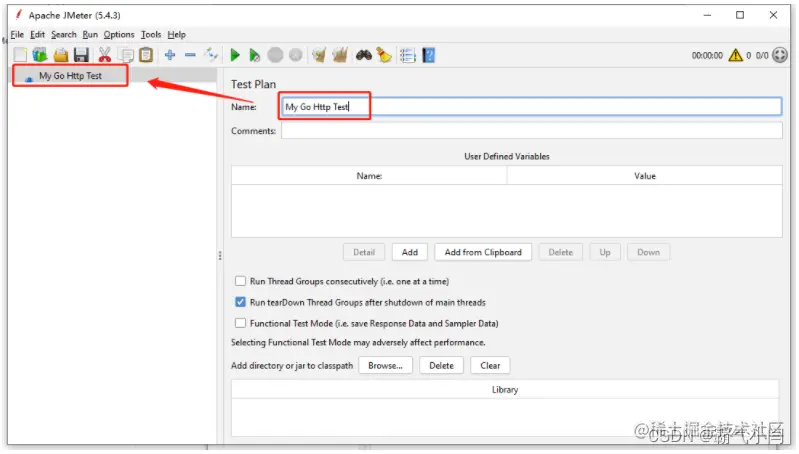
Task: Open the Tools menu
Action: 151,35
